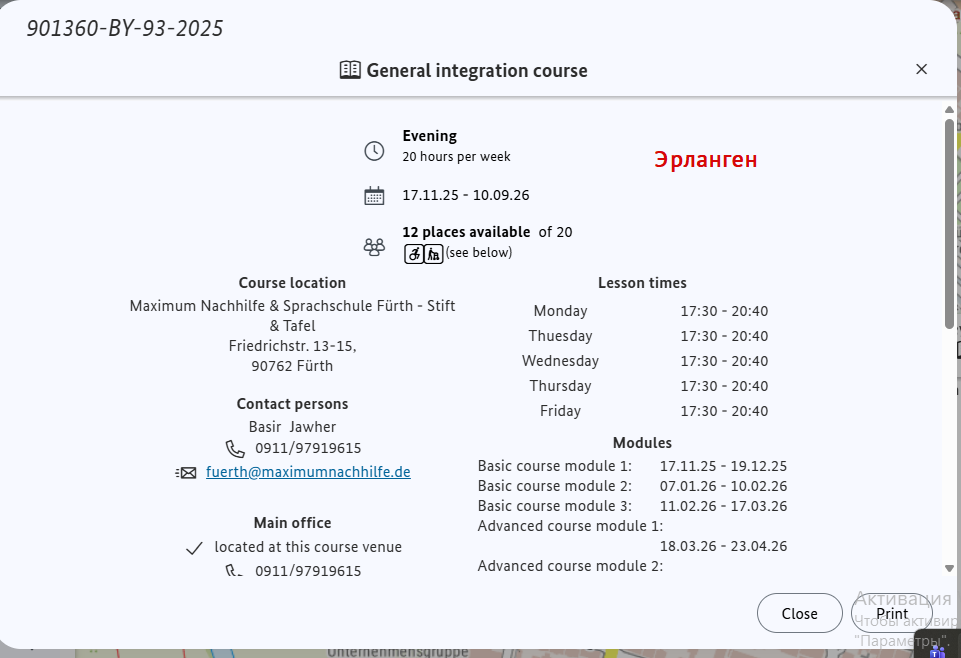The width and height of the screenshot is (961, 658).
Task: Click Basic course module 1 label
Action: 555,466
